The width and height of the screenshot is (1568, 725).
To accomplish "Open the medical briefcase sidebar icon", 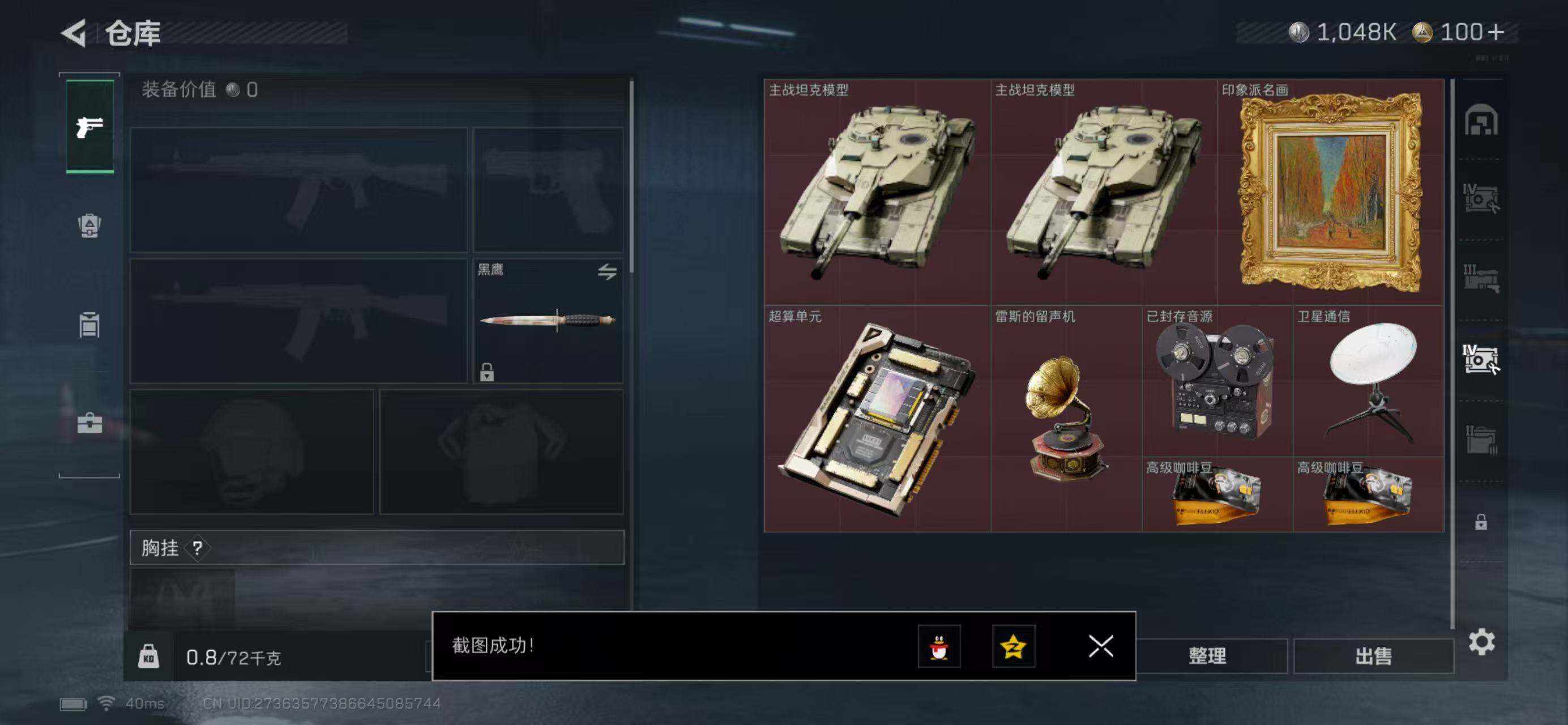I will [x=89, y=423].
